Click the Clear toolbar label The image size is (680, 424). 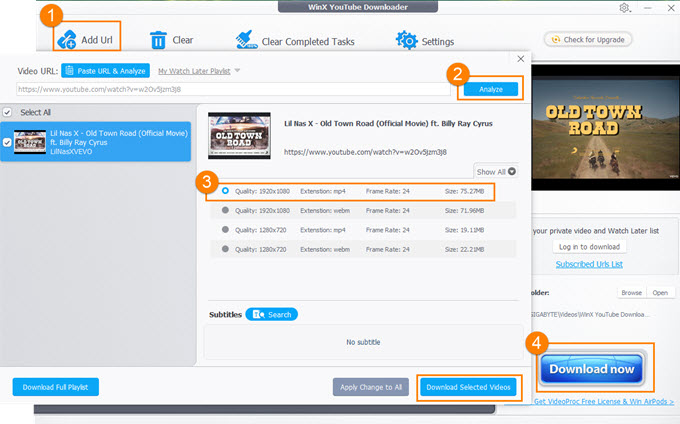pos(183,40)
